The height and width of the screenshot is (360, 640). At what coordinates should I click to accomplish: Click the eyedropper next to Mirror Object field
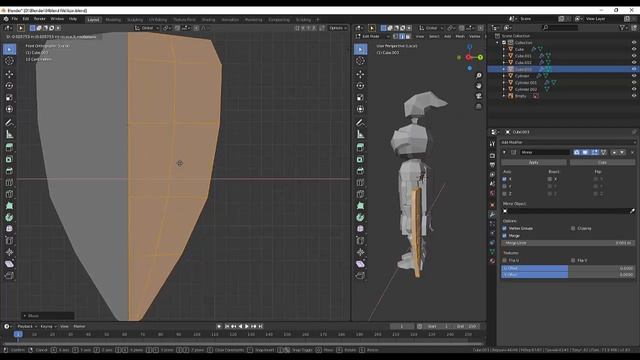(x=632, y=211)
